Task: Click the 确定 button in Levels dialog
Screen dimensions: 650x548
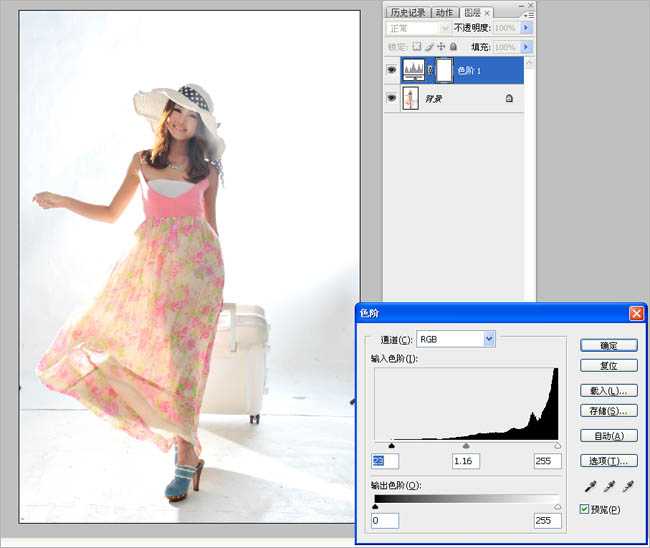Action: coord(608,345)
